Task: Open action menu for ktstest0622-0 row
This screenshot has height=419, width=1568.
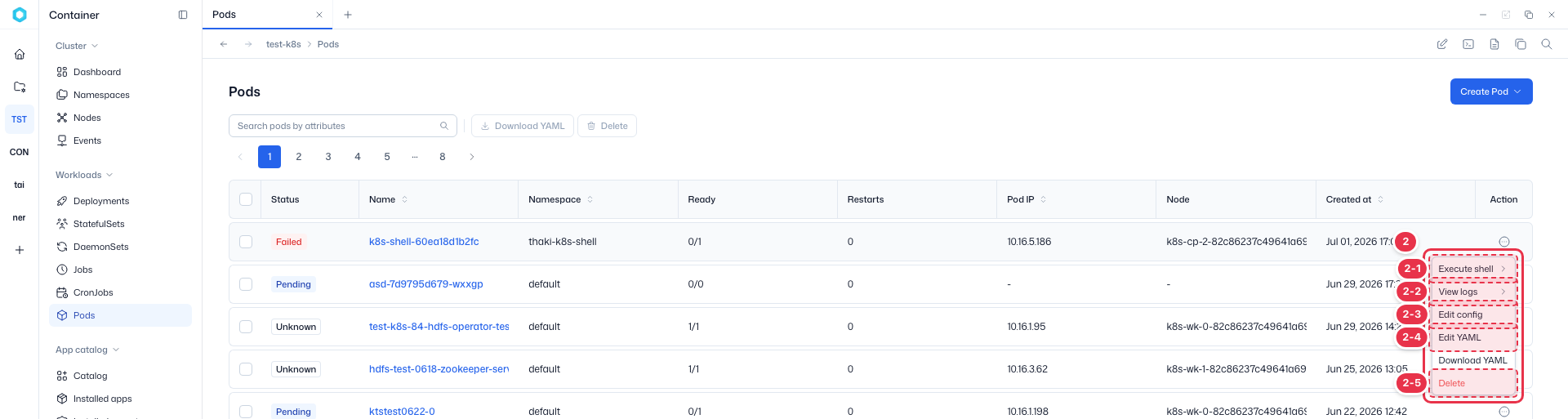Action: click(x=1504, y=412)
